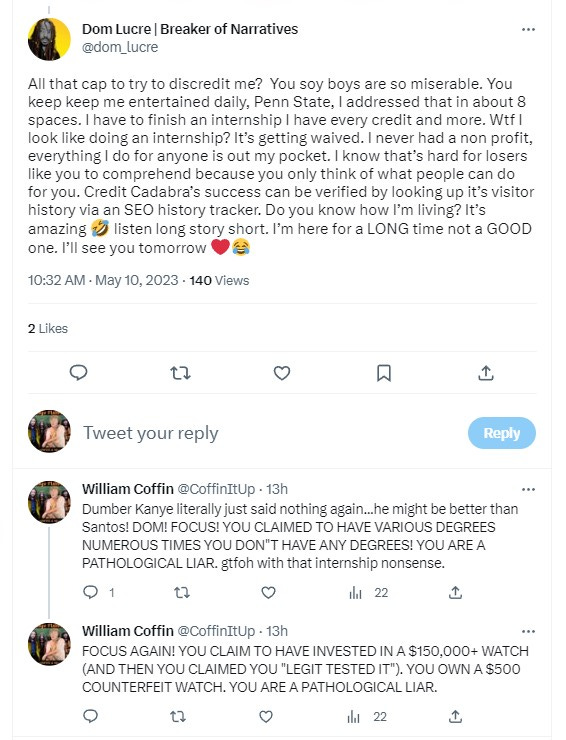Viewport: 566px width, 740px height.
Task: Reply to the Dumber Kanye comment
Action: click(90, 592)
